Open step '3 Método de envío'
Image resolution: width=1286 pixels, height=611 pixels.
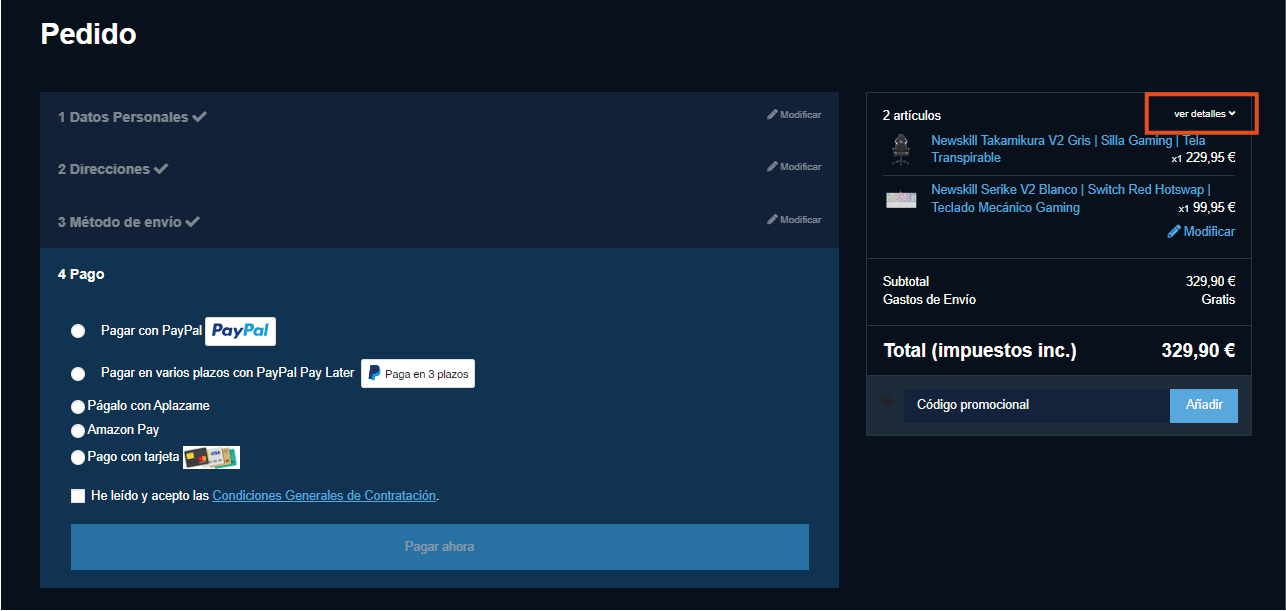pos(129,222)
